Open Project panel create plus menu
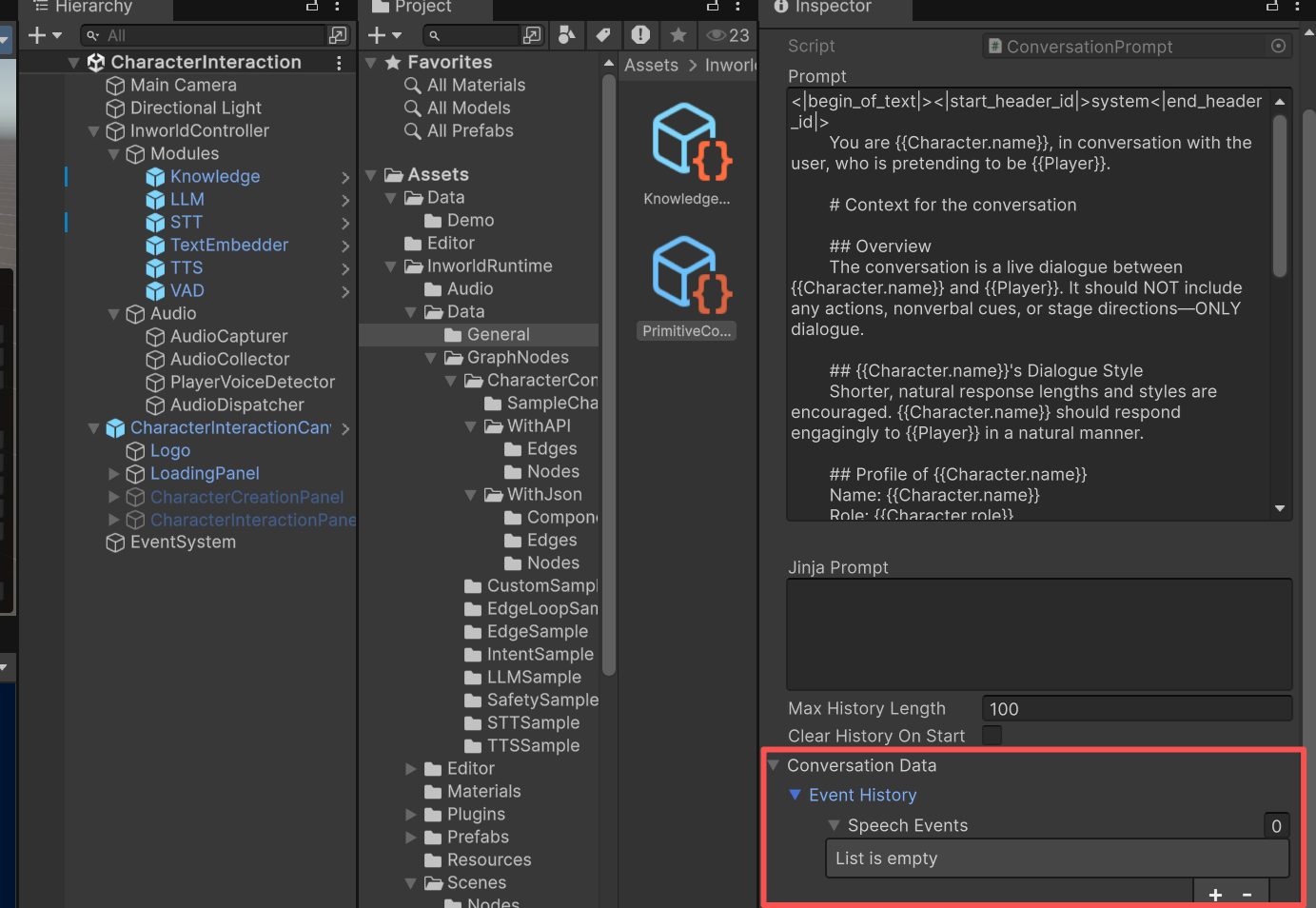Screen dimensions: 1316x908 click(384, 35)
